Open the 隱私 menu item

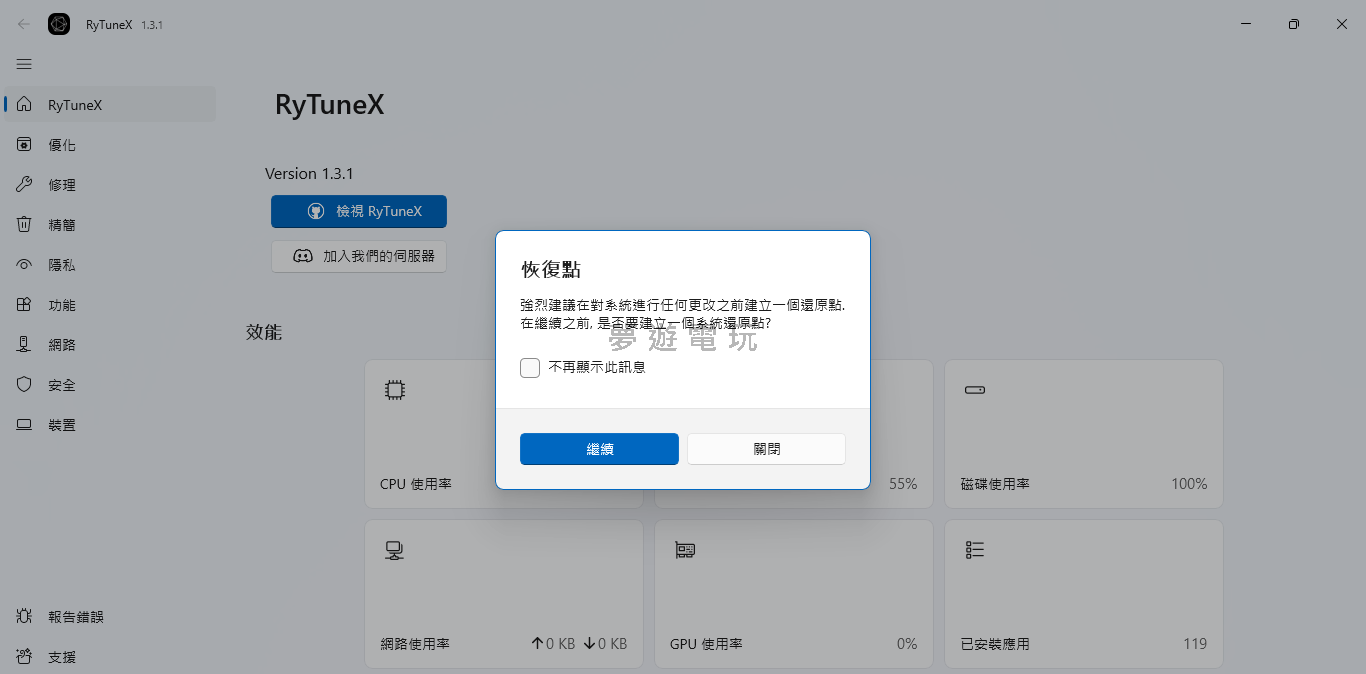click(x=110, y=265)
